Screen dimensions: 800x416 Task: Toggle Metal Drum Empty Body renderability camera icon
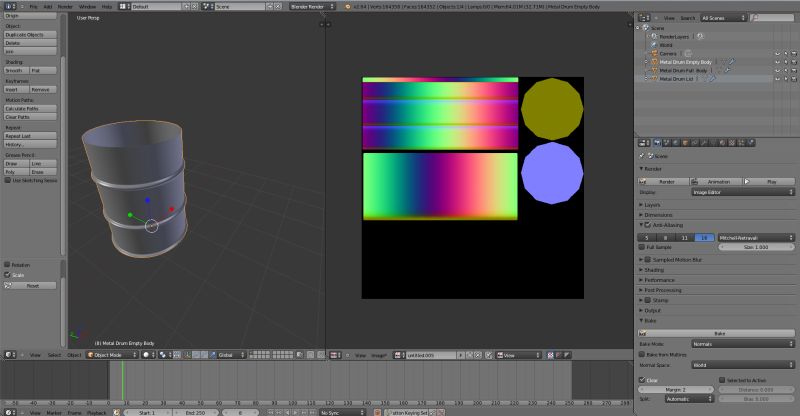pos(794,62)
